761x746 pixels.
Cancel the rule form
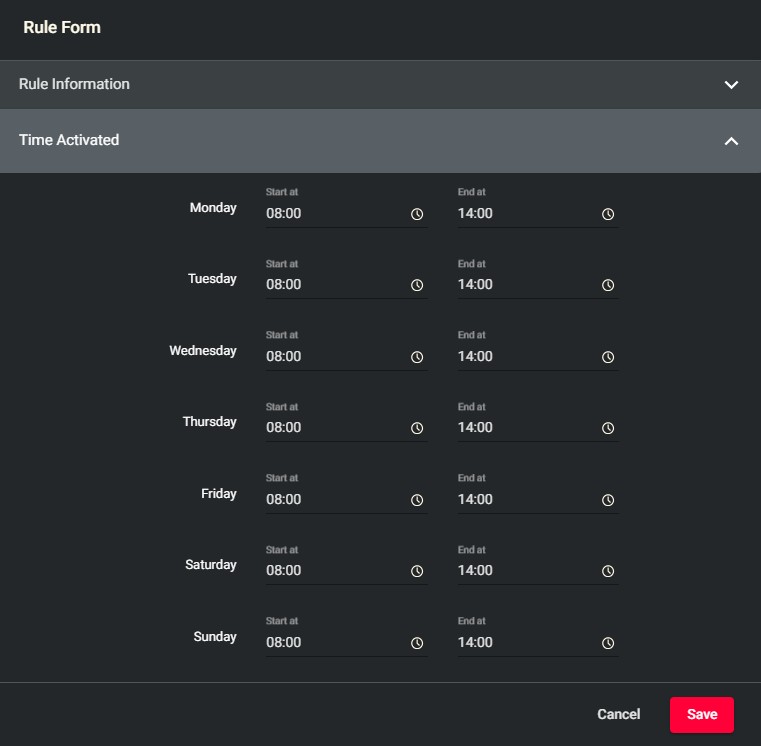(x=618, y=715)
